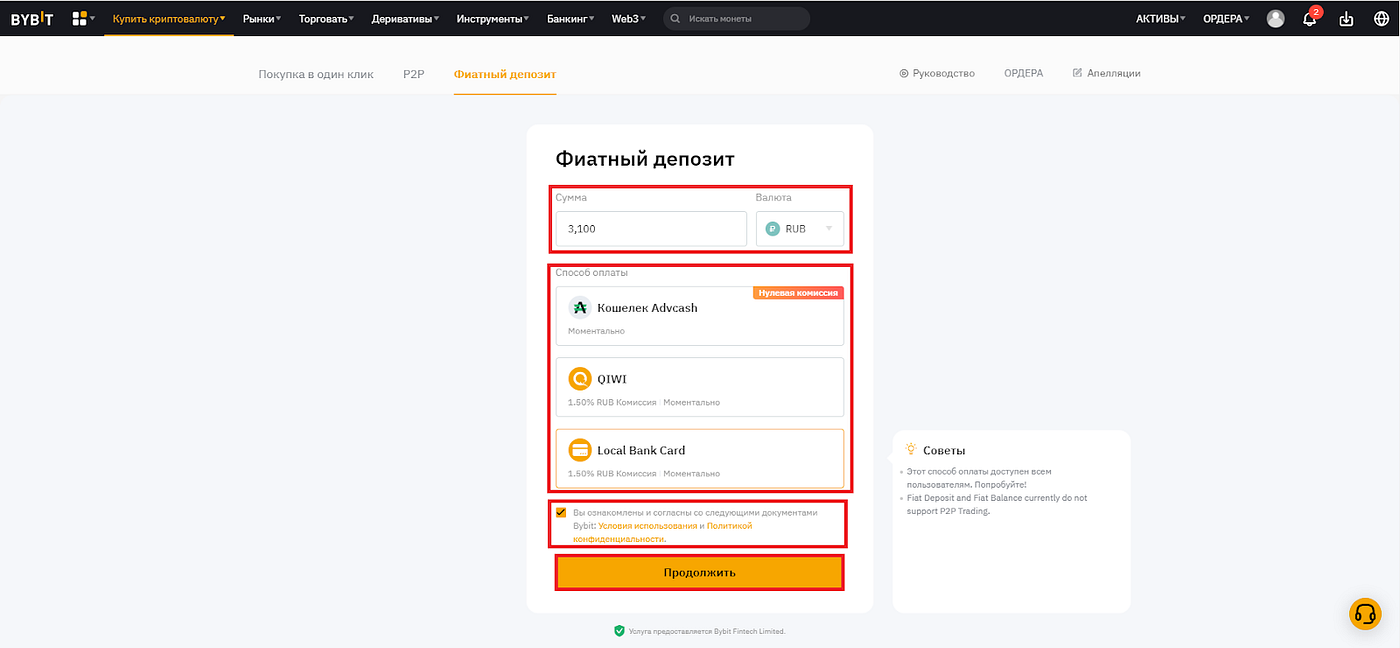Click the Советы heading text
The image size is (1400, 648).
944,451
